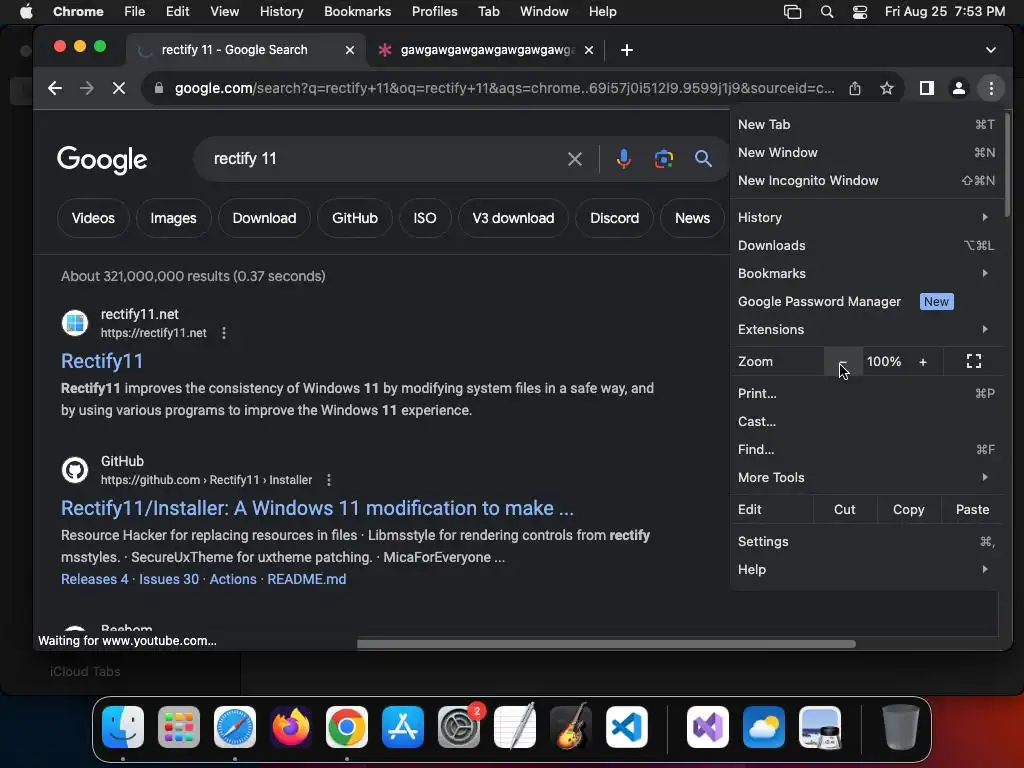Choose New Tab from the menu

[x=867, y=125]
